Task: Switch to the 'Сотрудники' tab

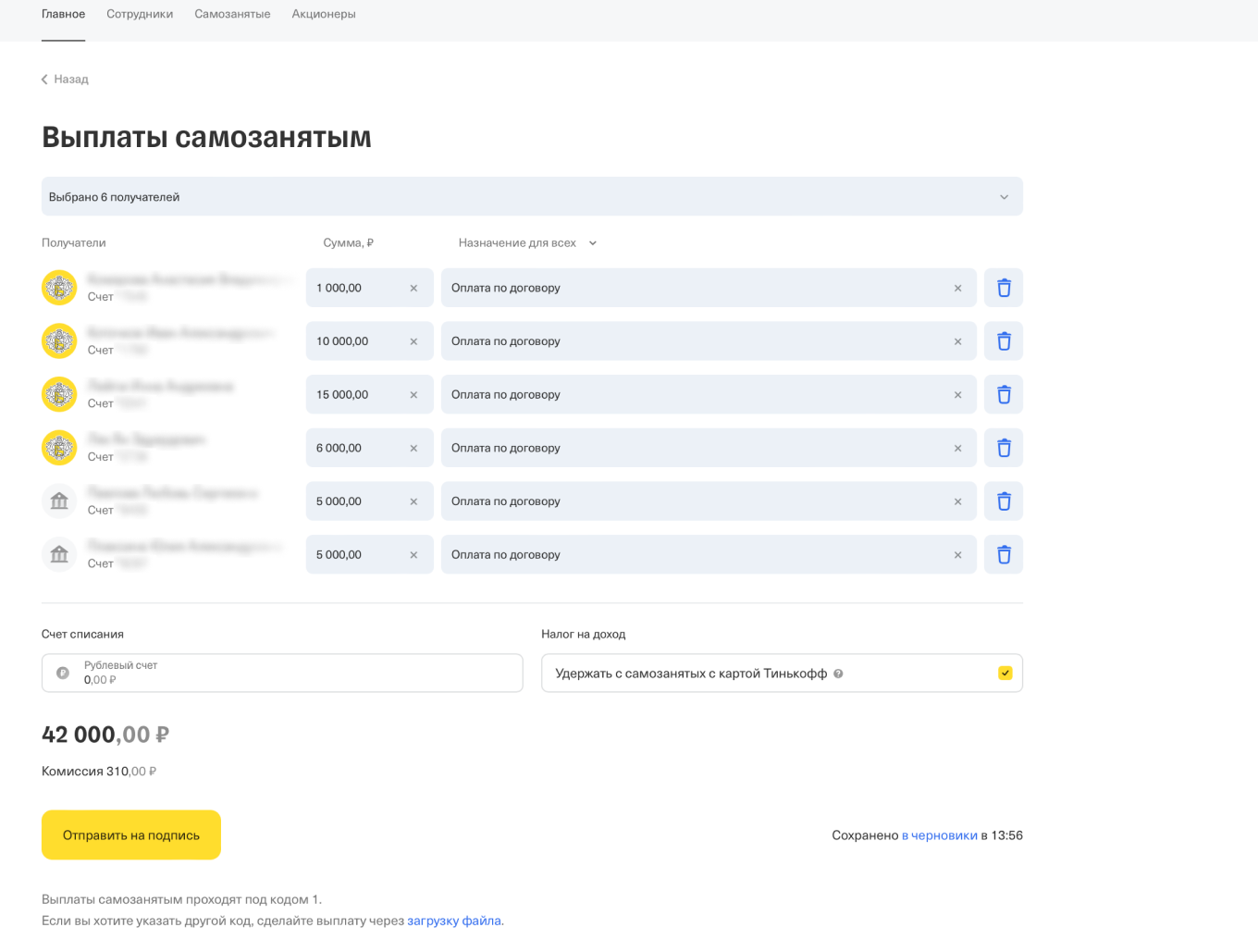Action: pyautogui.click(x=140, y=14)
